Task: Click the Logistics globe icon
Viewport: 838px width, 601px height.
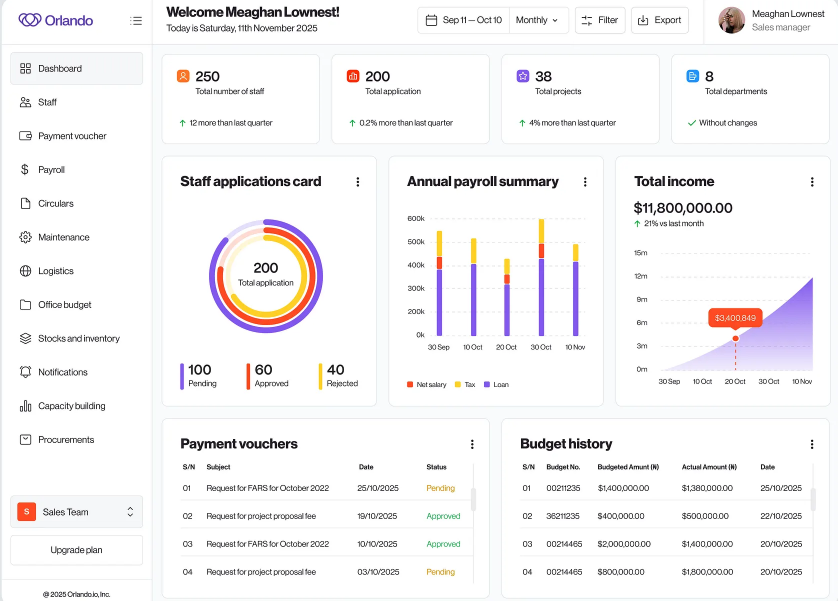Action: pos(25,271)
